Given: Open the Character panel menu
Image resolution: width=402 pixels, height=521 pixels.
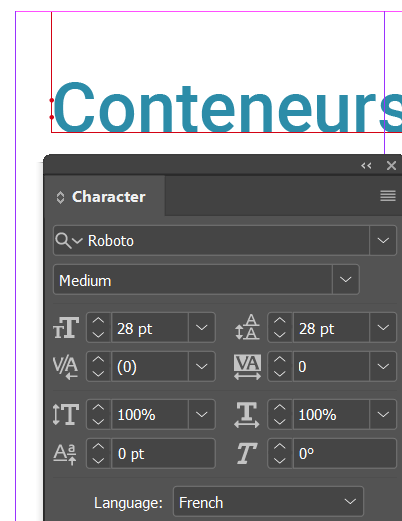Looking at the screenshot, I should tap(388, 196).
